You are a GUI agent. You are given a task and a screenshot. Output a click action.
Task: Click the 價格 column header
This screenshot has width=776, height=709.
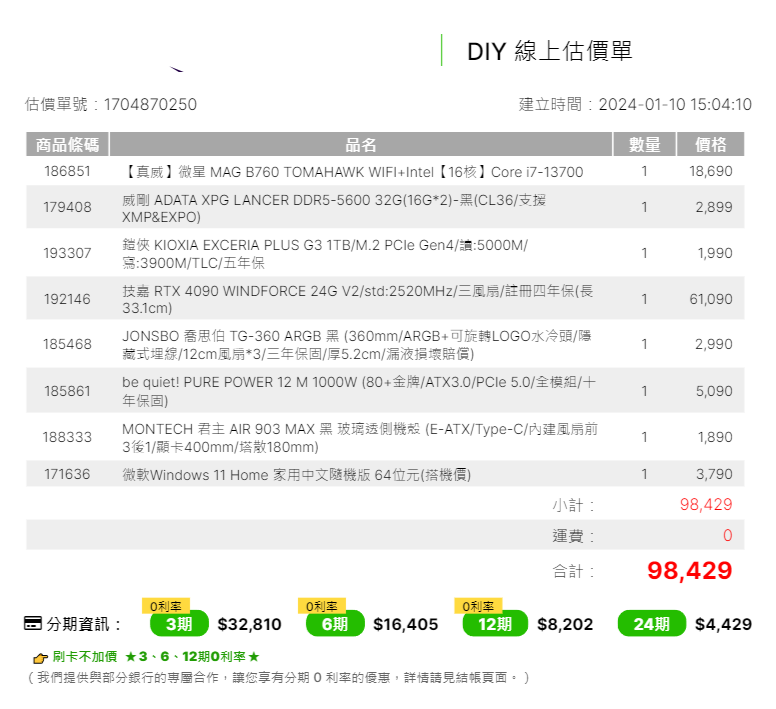[711, 144]
